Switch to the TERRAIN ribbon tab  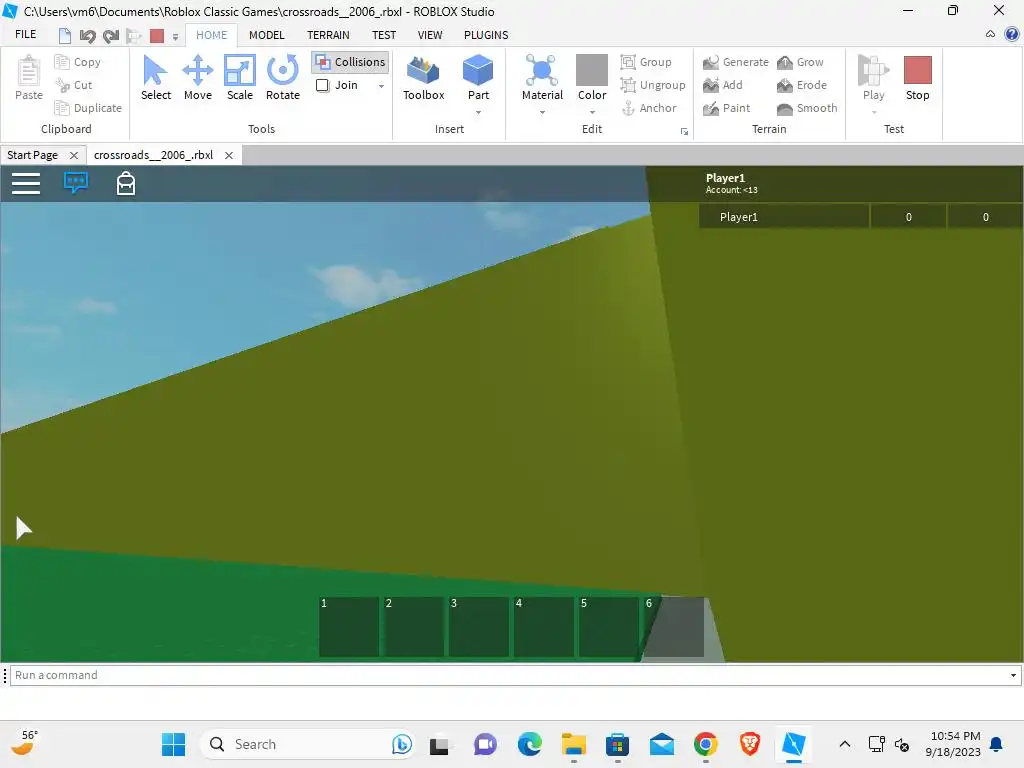(328, 35)
